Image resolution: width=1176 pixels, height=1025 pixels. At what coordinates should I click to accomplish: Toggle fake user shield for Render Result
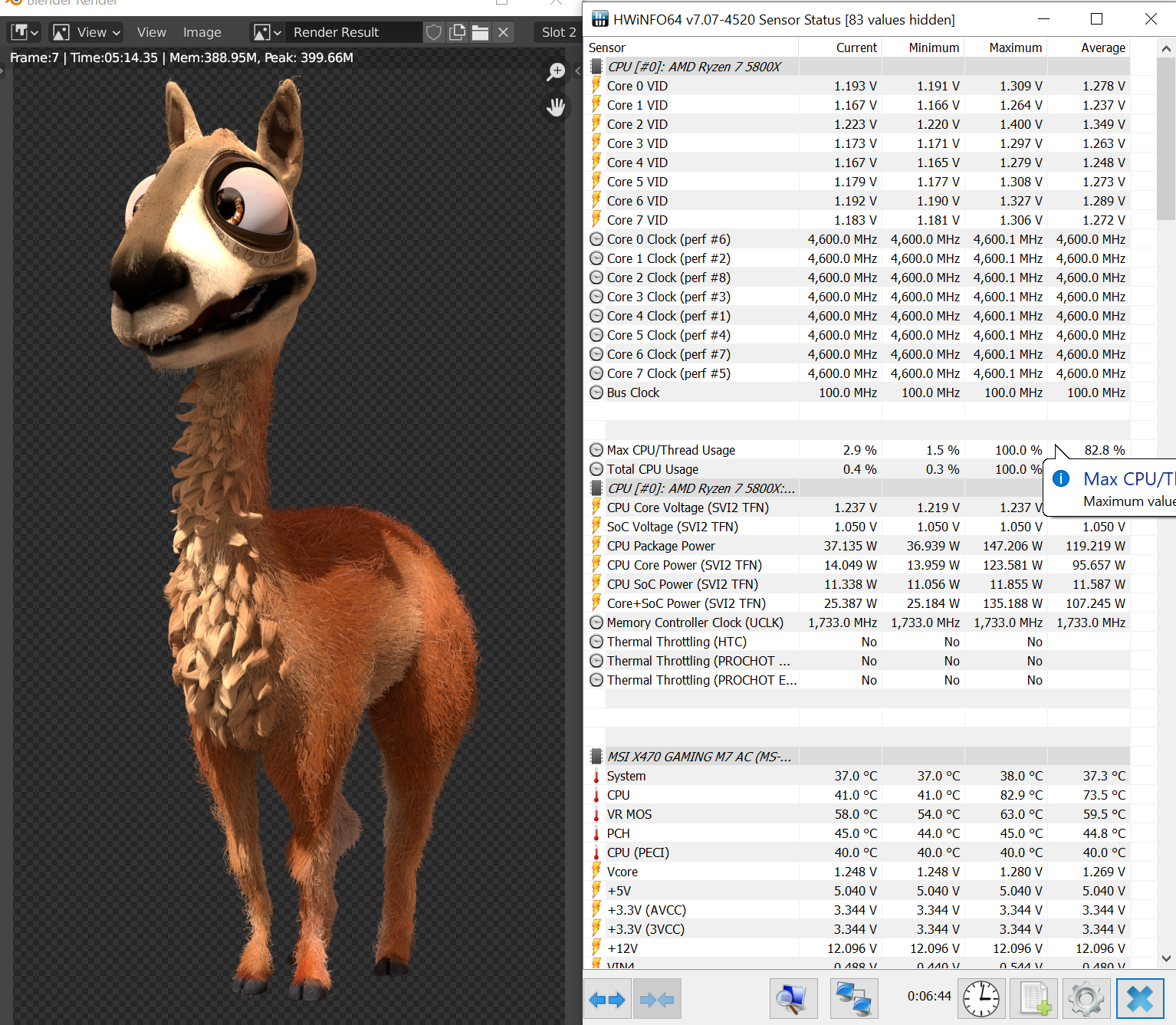tap(434, 32)
